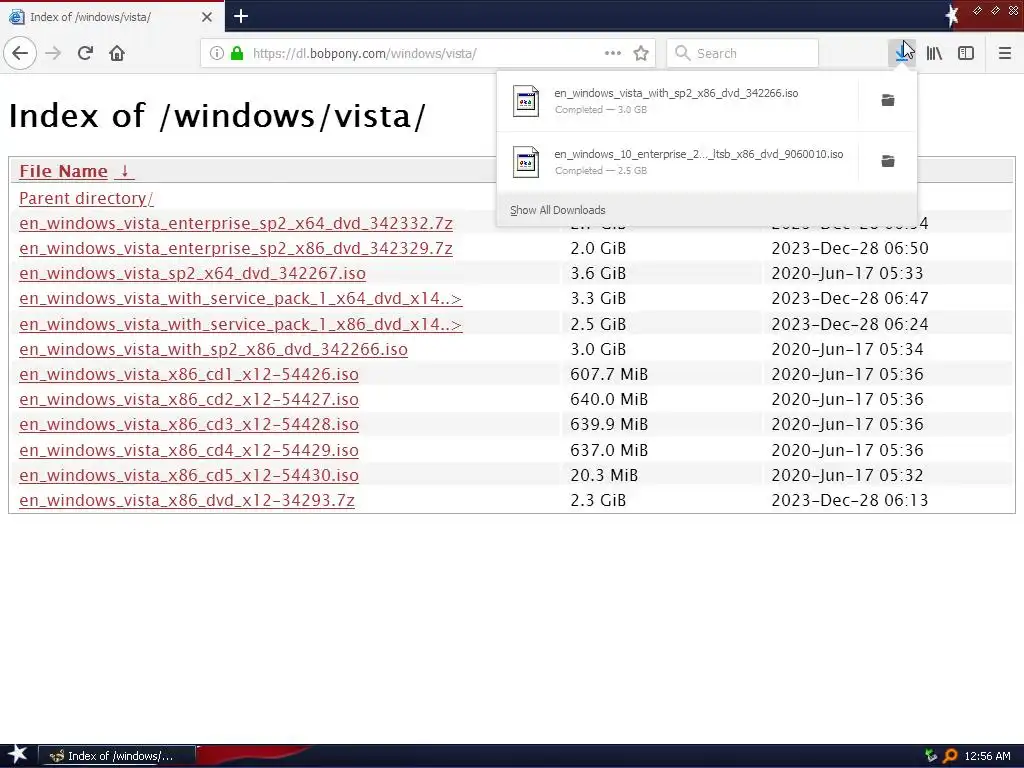Download en_windows_vista_x86_cd4_x12-54429.iso
Image resolution: width=1024 pixels, height=768 pixels.
tap(189, 450)
